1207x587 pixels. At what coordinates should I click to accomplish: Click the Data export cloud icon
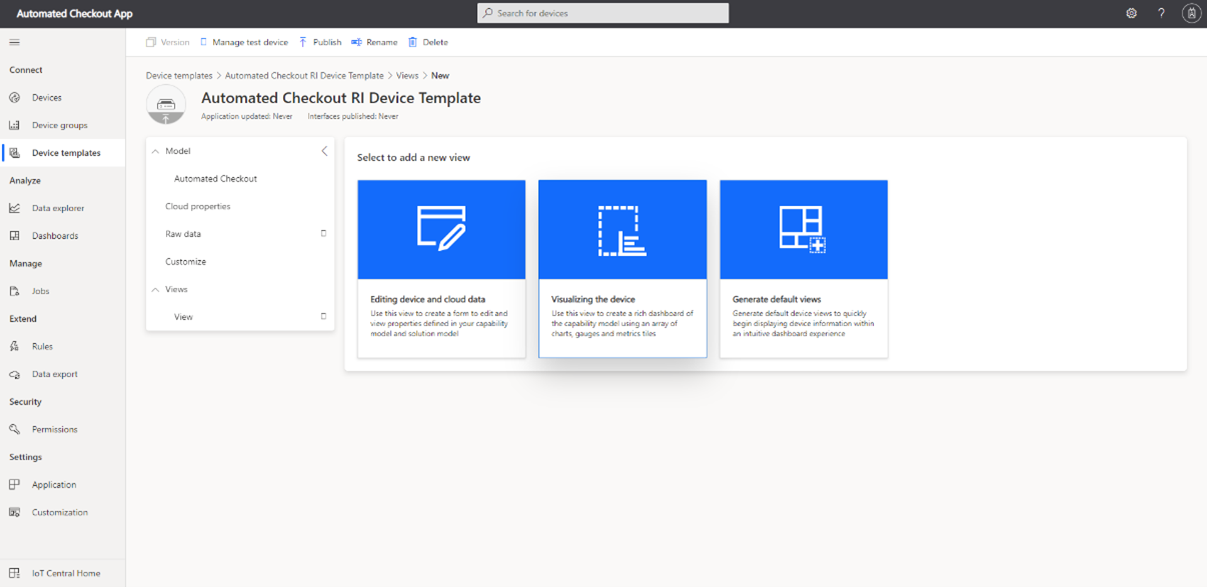14,374
